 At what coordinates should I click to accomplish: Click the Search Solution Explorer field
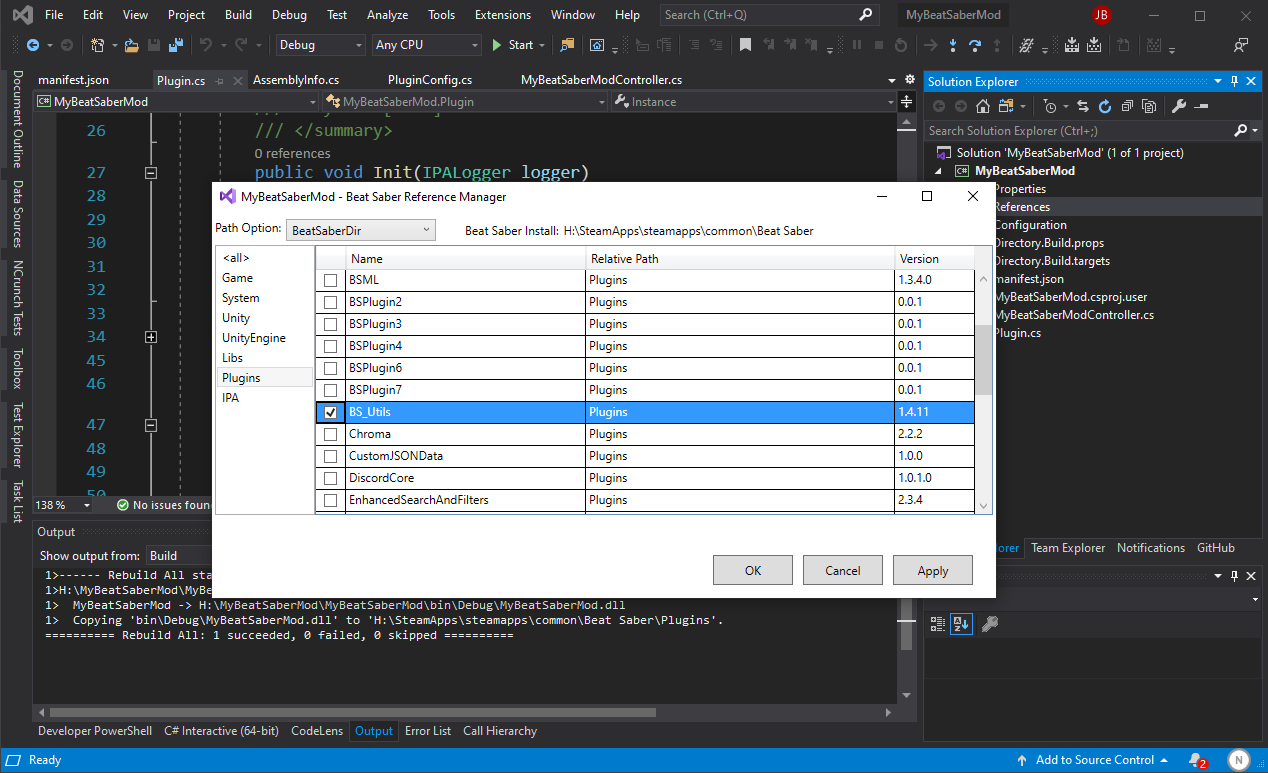coord(1080,130)
